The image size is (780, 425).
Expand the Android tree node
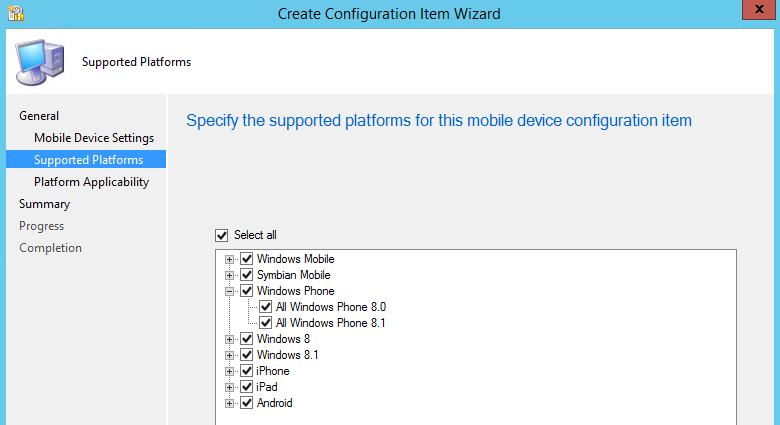click(x=230, y=403)
